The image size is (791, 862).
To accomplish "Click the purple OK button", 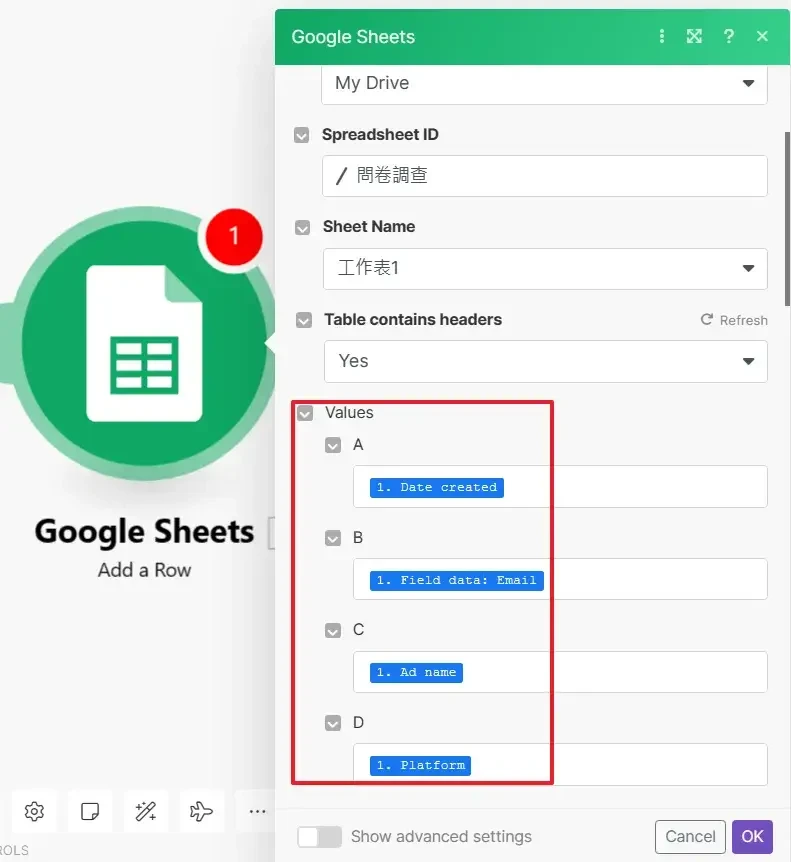I will [x=753, y=837].
